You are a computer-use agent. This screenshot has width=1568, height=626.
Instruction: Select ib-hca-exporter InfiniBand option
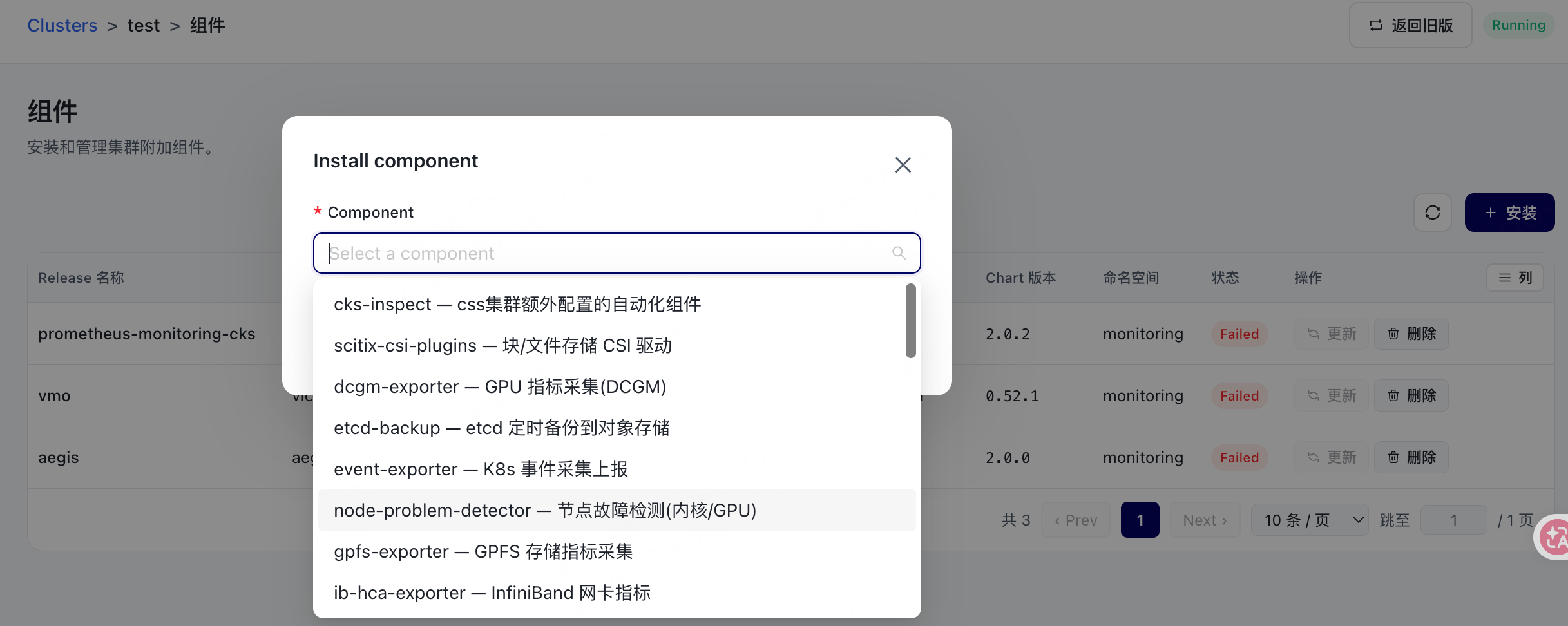(x=617, y=593)
